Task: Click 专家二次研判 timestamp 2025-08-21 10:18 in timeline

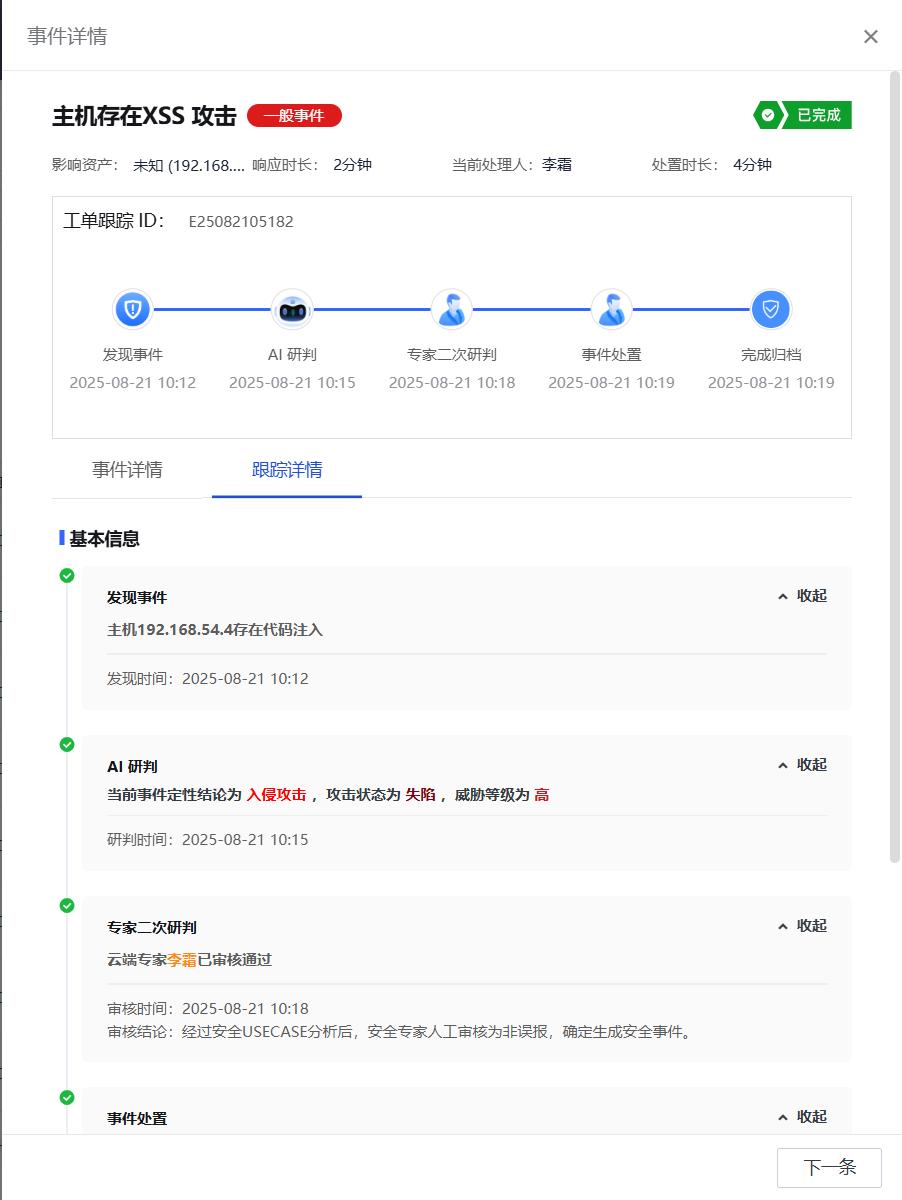Action: pos(452,383)
